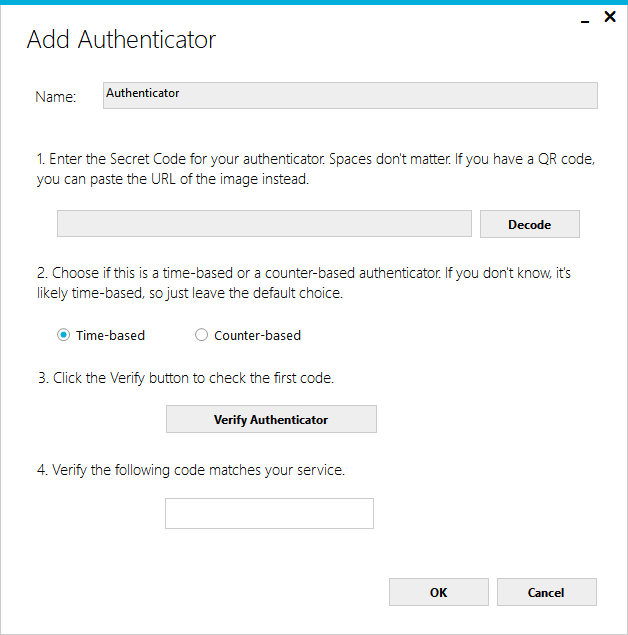This screenshot has width=628, height=635.
Task: Click the "Name:" label
Action: (56, 97)
